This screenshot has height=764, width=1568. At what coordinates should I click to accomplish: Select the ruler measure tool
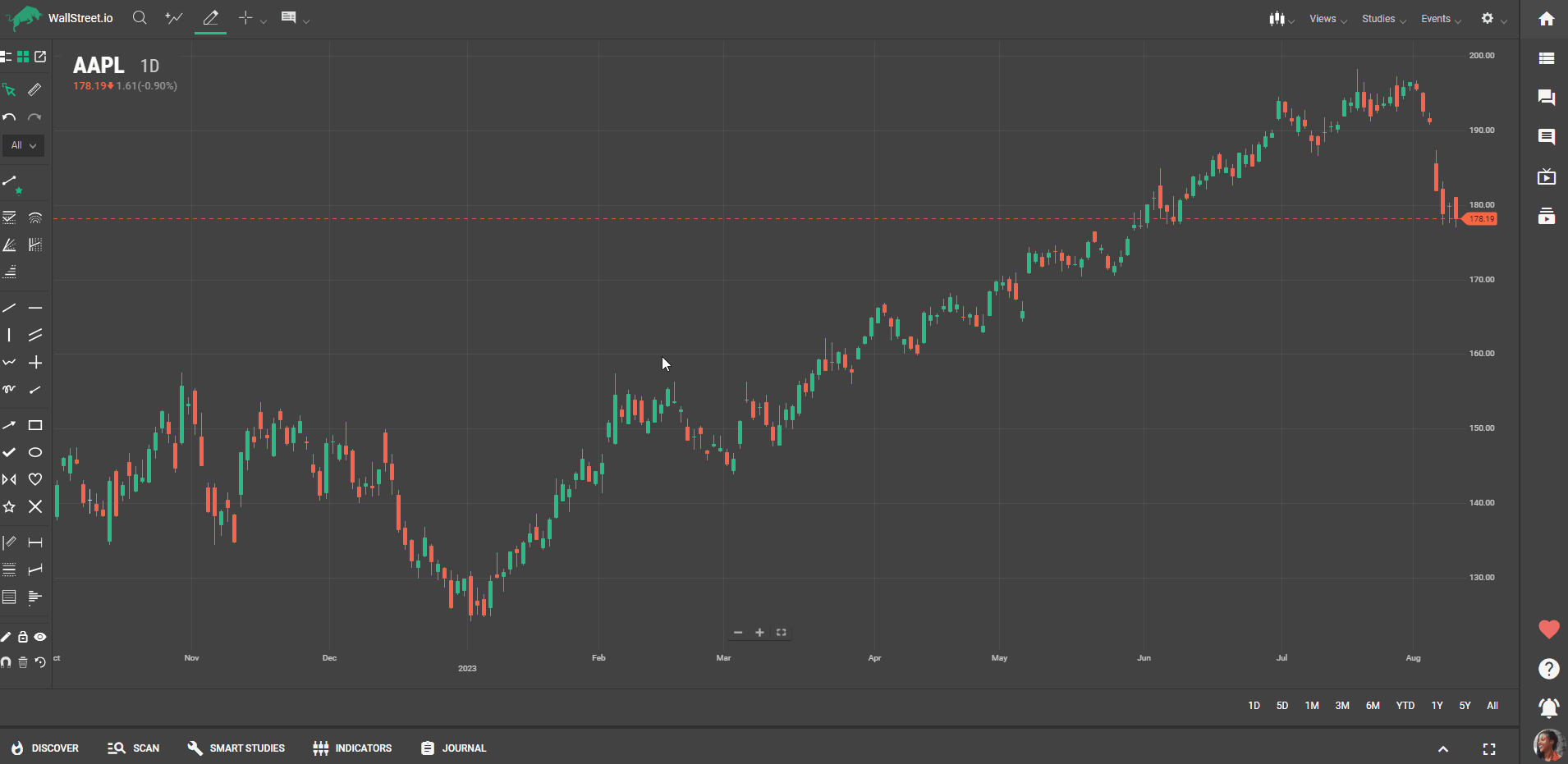click(34, 89)
